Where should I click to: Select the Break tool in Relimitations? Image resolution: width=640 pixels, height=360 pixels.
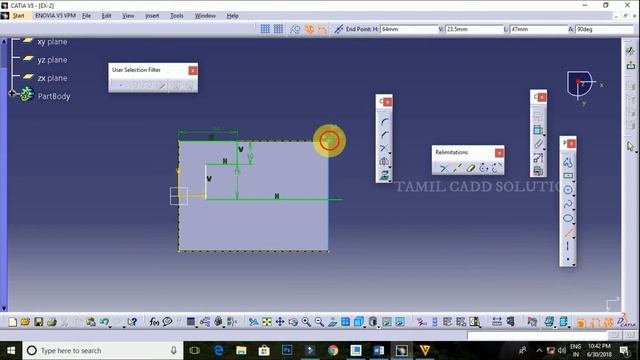[x=457, y=168]
